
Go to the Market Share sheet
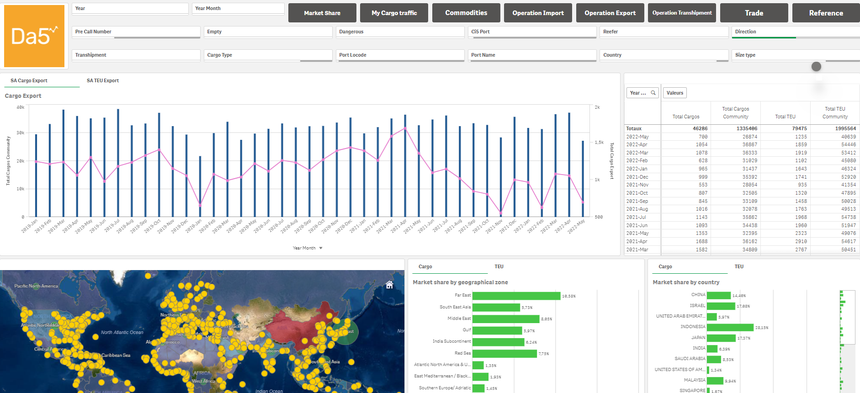click(322, 13)
